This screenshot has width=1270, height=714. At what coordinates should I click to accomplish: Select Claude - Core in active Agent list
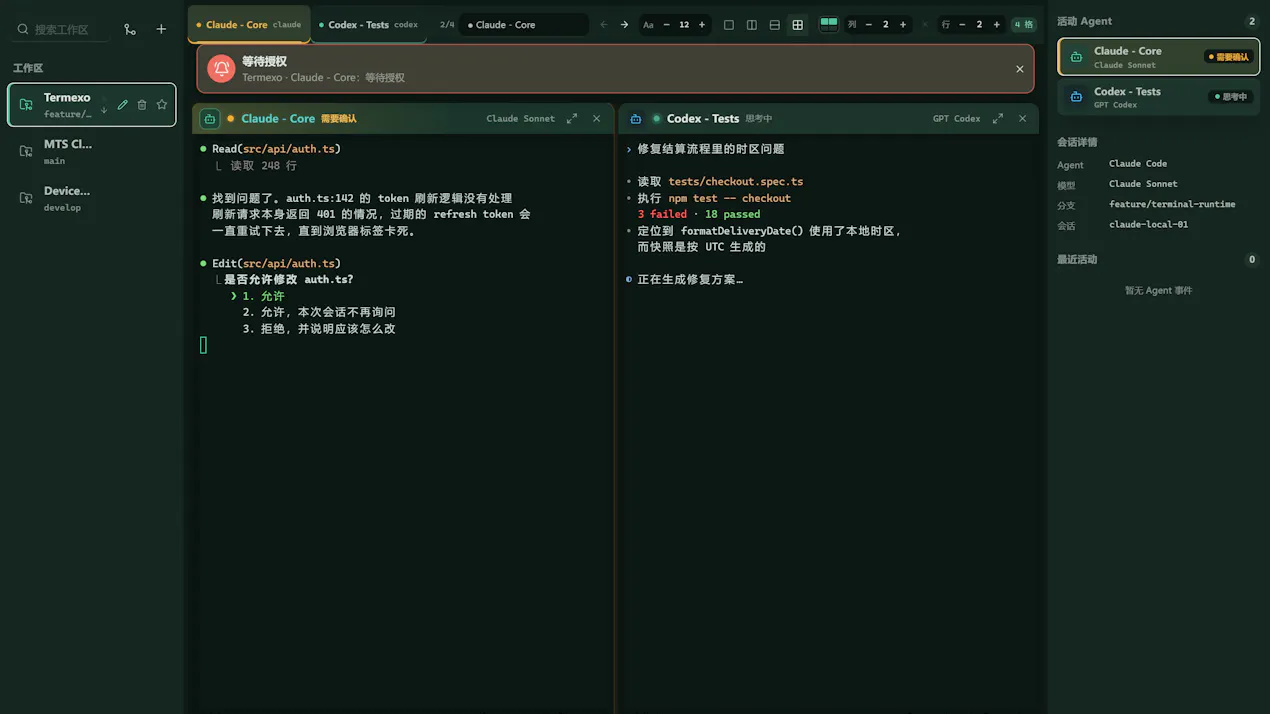(x=1158, y=57)
